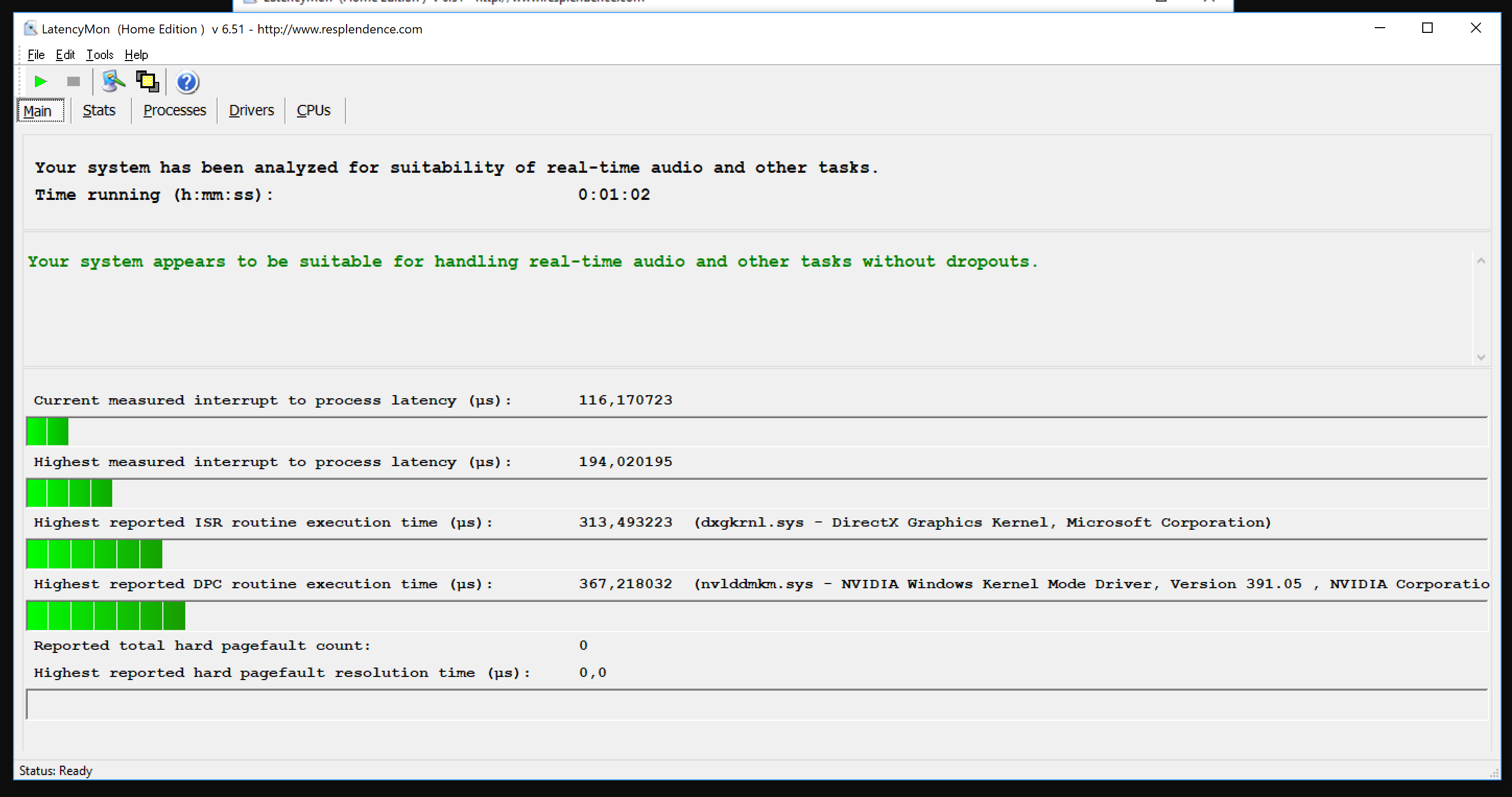Select the Main tab
1512x797 pixels.
(38, 111)
